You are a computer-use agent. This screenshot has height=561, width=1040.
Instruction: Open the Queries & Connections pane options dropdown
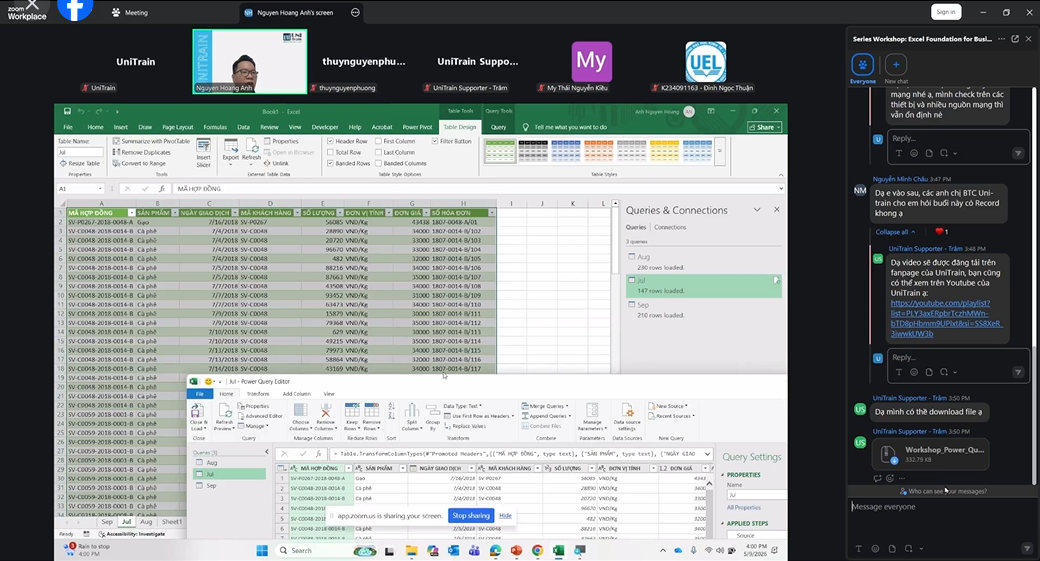pos(757,210)
